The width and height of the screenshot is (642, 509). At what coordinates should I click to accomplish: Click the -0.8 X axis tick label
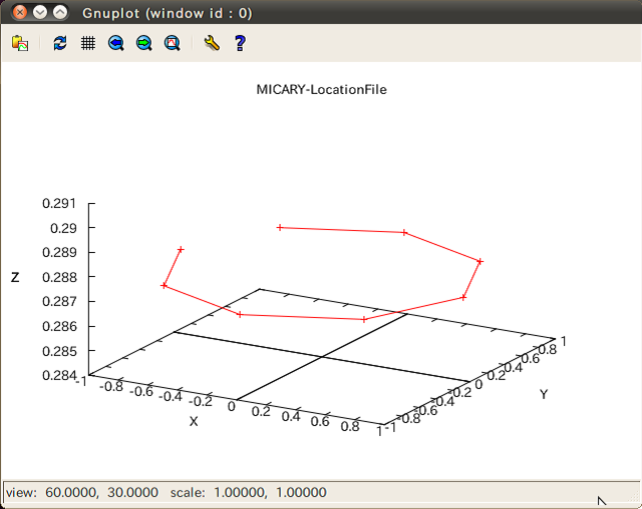point(111,386)
